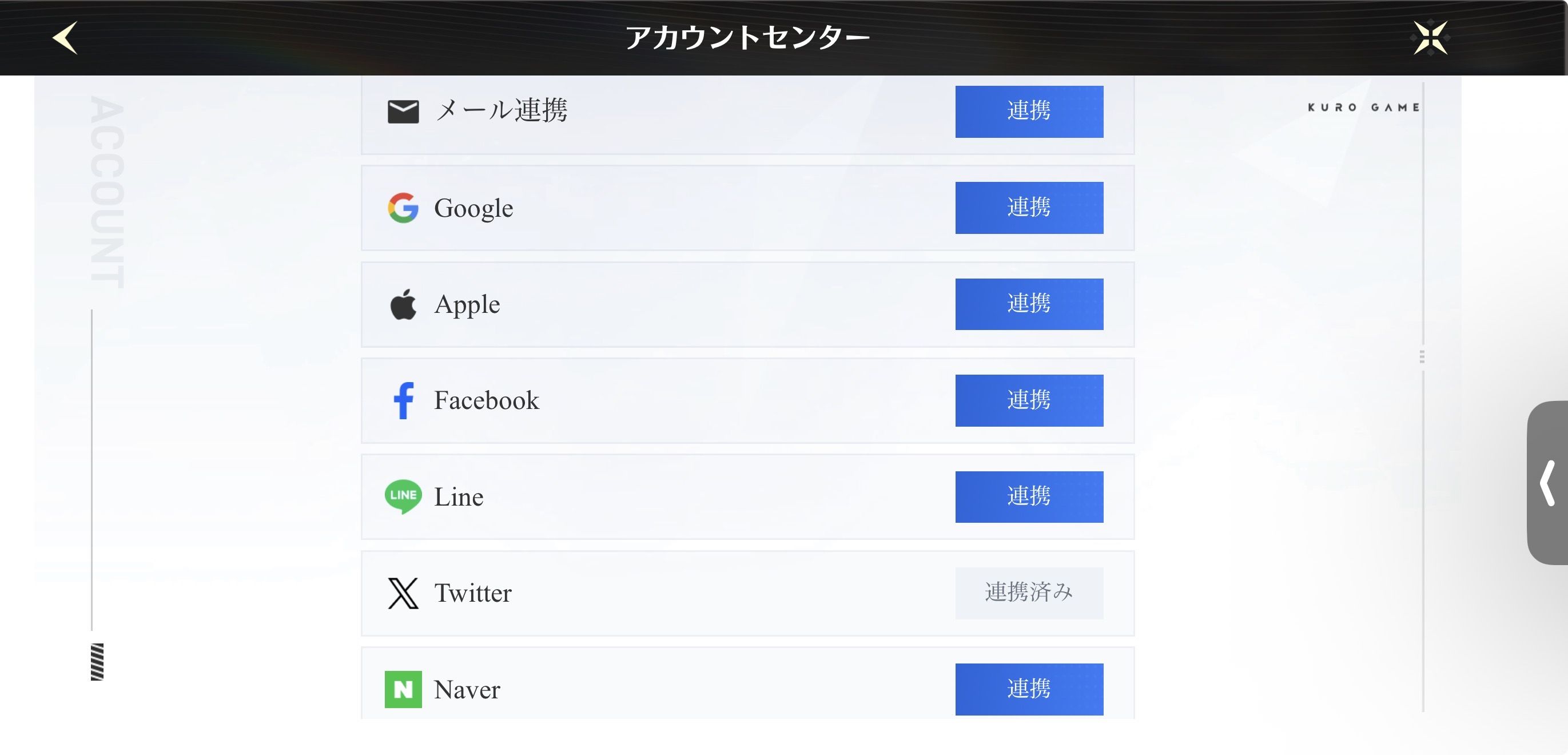
Task: Click the Twitter 連携済み status button
Action: coord(1029,593)
